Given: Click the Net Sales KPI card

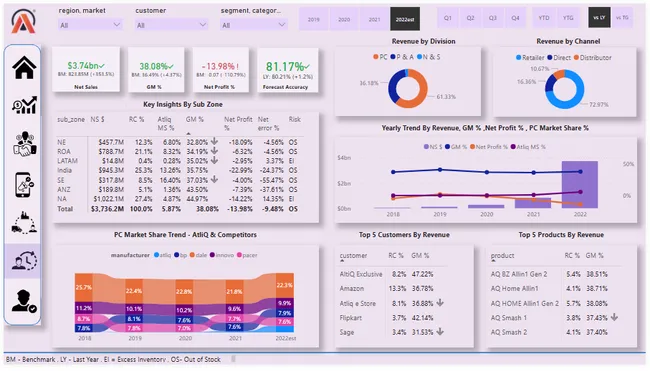Looking at the screenshot, I should (86, 69).
